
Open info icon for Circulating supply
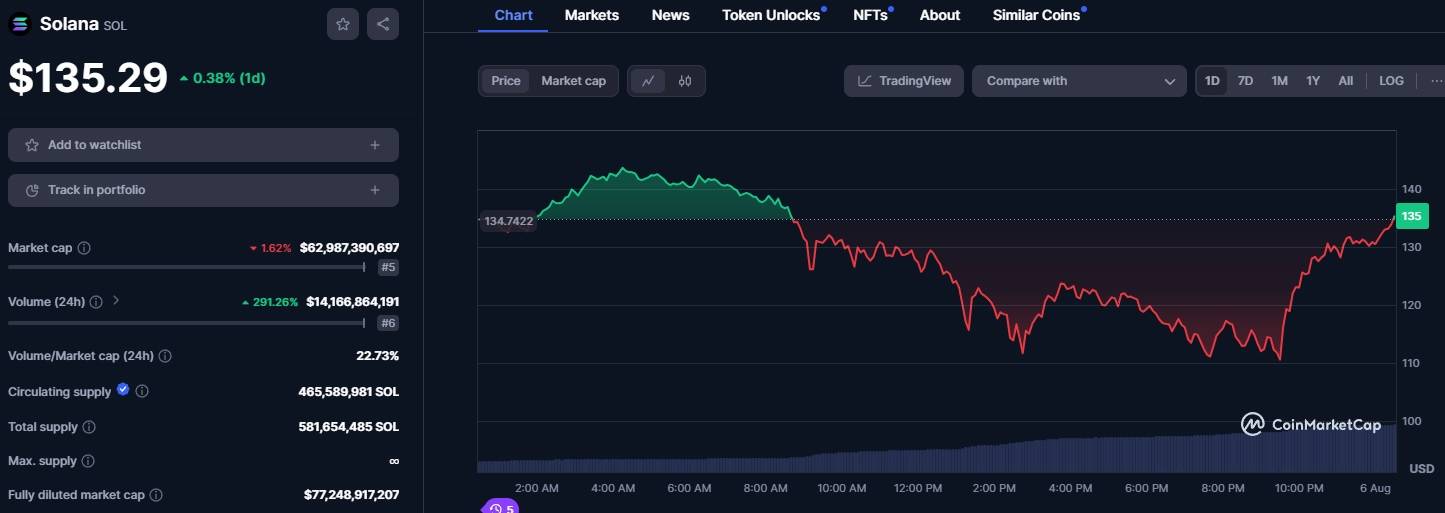142,392
